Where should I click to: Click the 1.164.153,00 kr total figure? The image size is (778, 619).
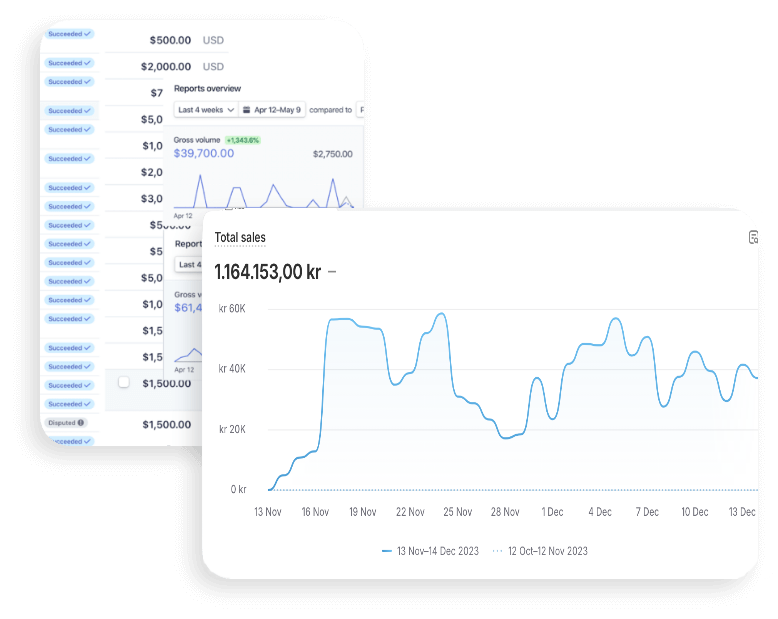tap(268, 272)
